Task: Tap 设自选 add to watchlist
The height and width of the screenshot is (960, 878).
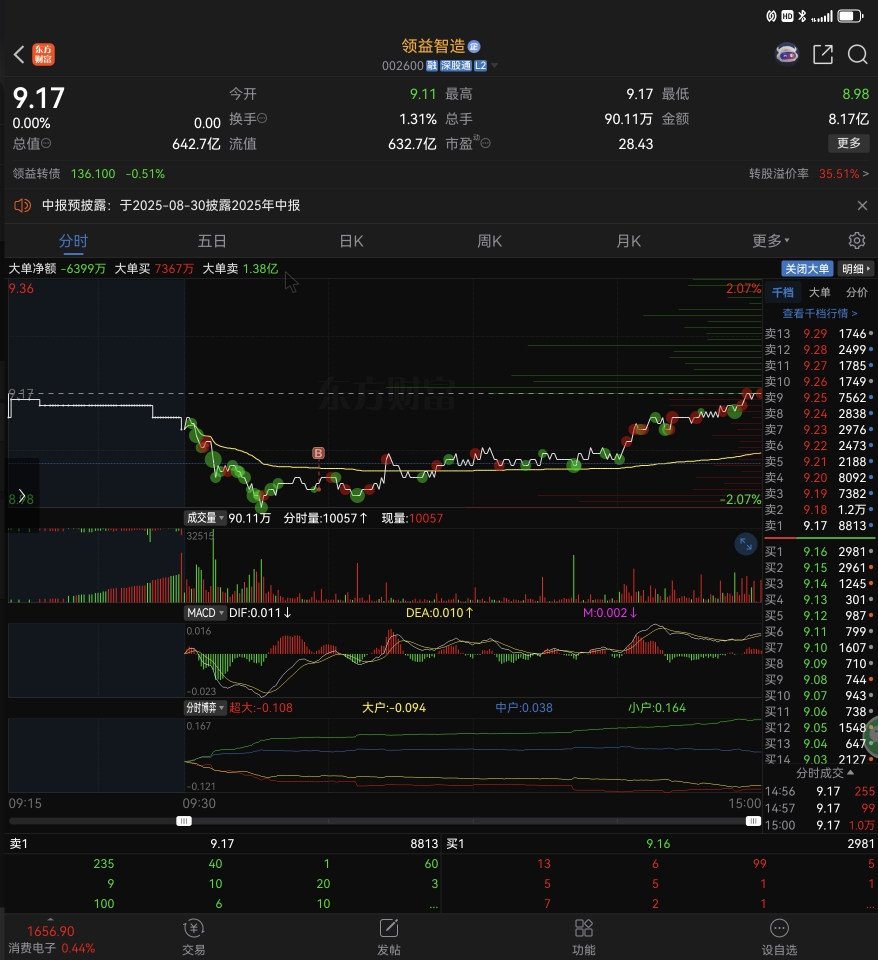Action: click(779, 937)
